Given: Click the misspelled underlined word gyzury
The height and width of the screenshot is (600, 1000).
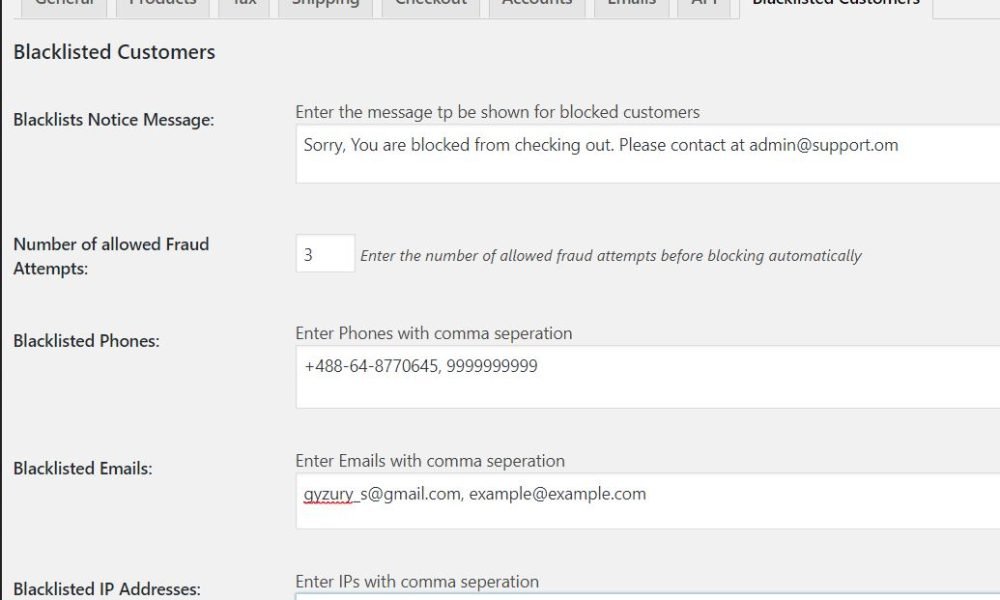Looking at the screenshot, I should click(328, 494).
